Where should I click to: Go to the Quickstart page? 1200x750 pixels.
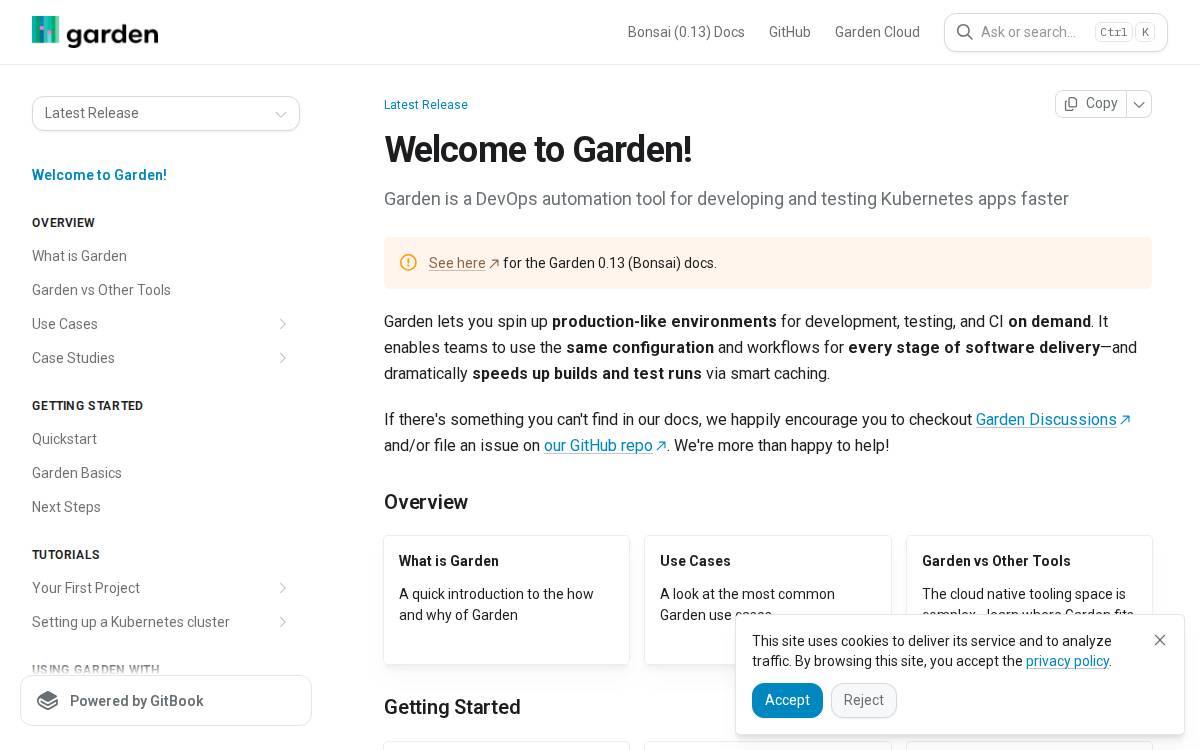(x=64, y=439)
